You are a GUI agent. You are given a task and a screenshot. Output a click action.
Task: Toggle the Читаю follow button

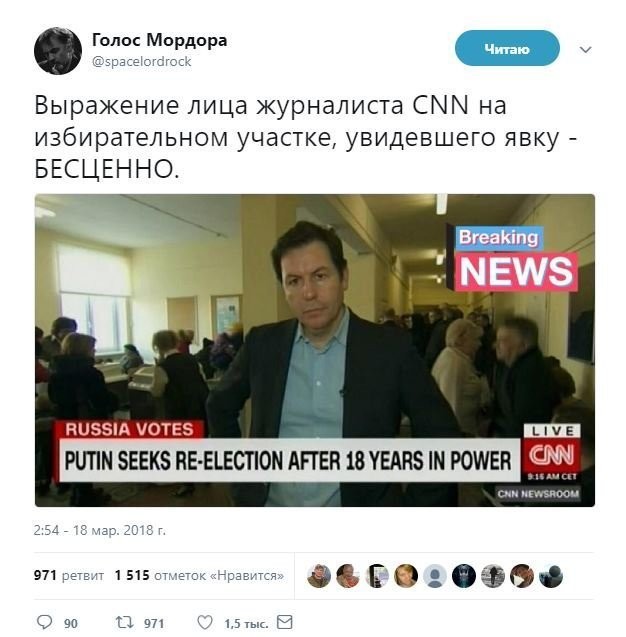[507, 48]
